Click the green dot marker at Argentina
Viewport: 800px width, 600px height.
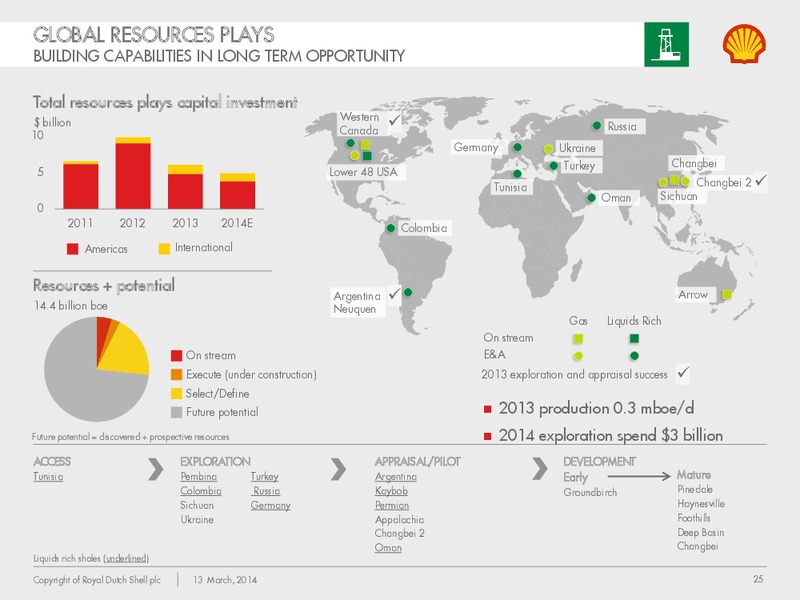(408, 292)
